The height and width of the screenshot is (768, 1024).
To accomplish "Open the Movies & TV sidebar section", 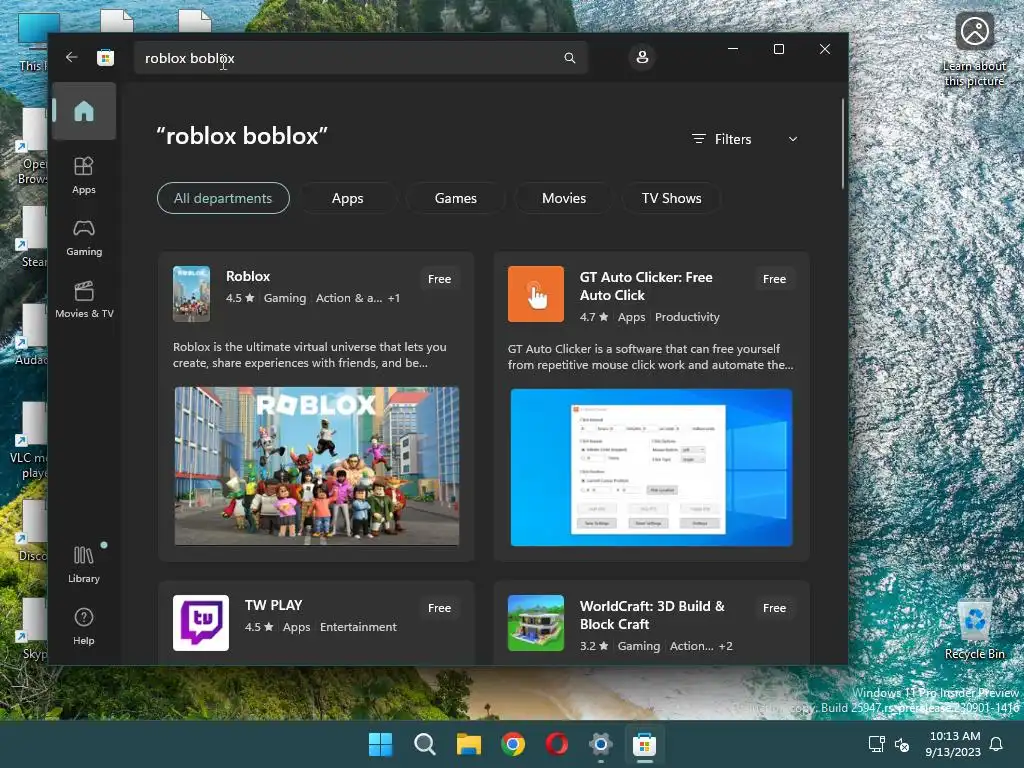I will pyautogui.click(x=84, y=300).
